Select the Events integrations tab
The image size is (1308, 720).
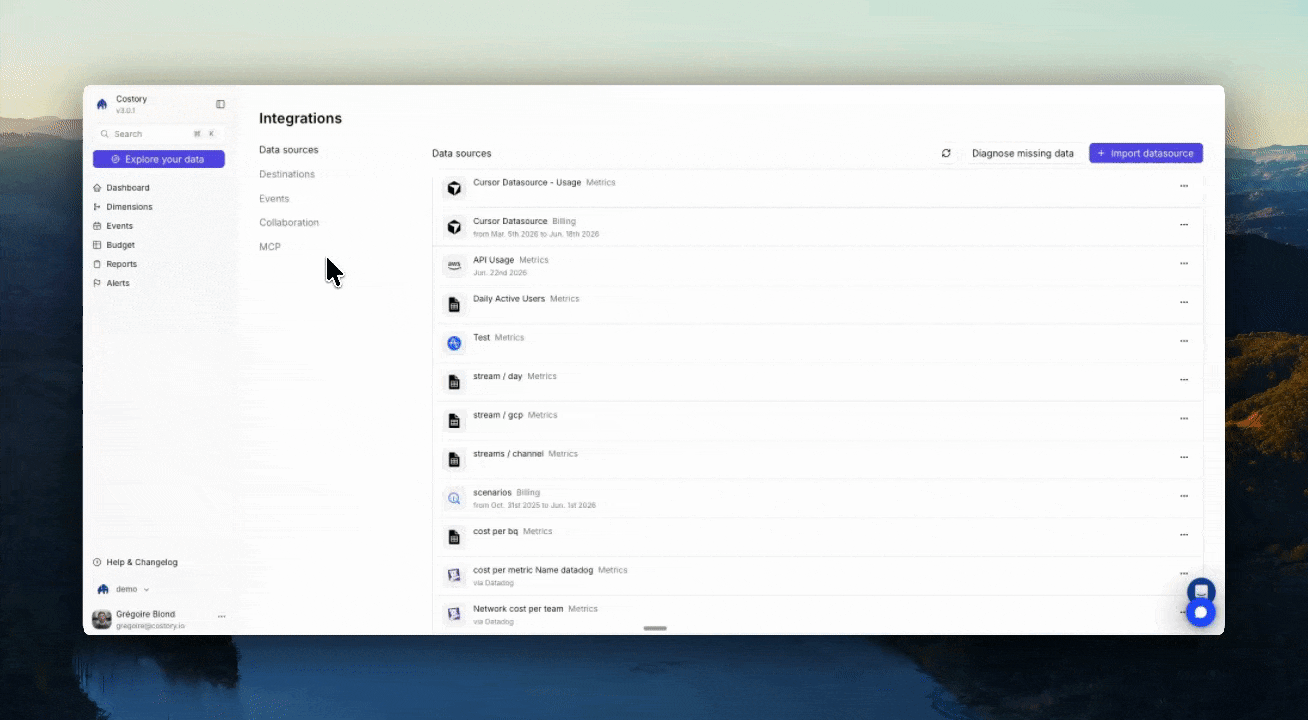(x=274, y=198)
